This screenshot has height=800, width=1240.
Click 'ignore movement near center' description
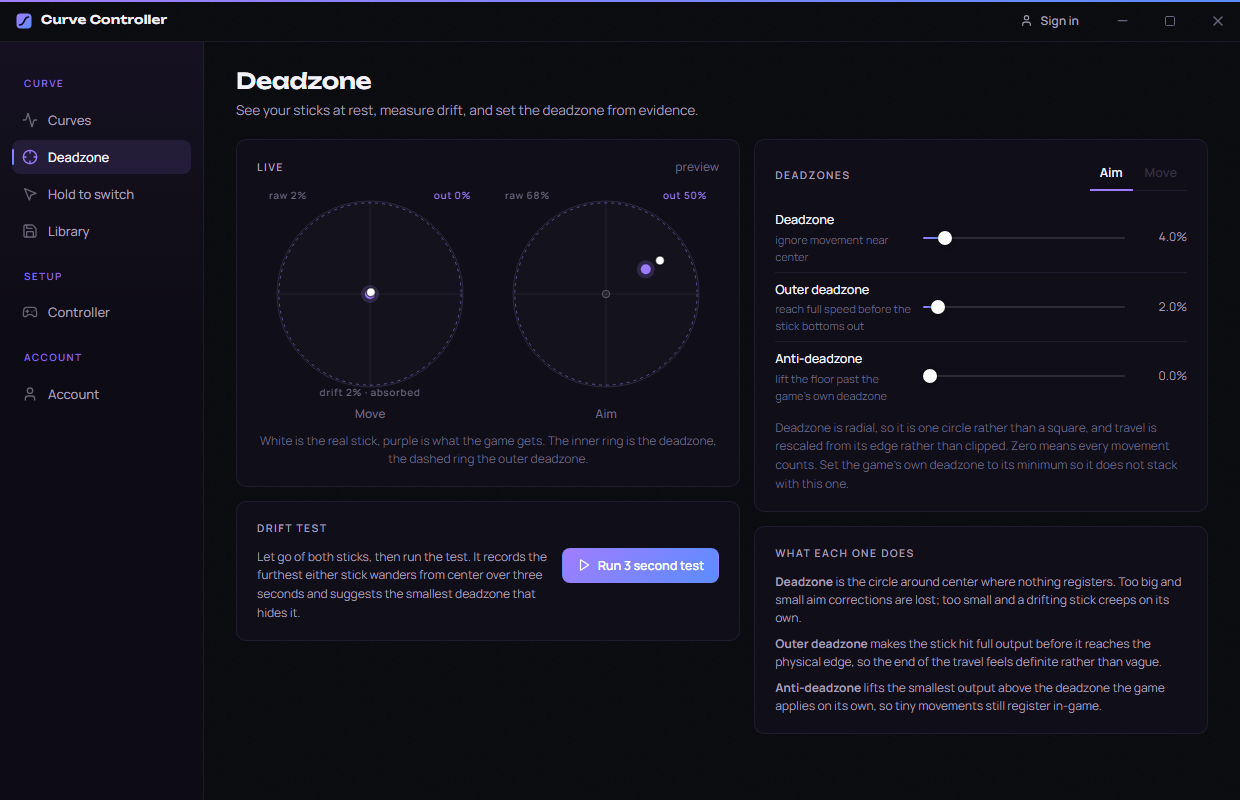(x=832, y=249)
